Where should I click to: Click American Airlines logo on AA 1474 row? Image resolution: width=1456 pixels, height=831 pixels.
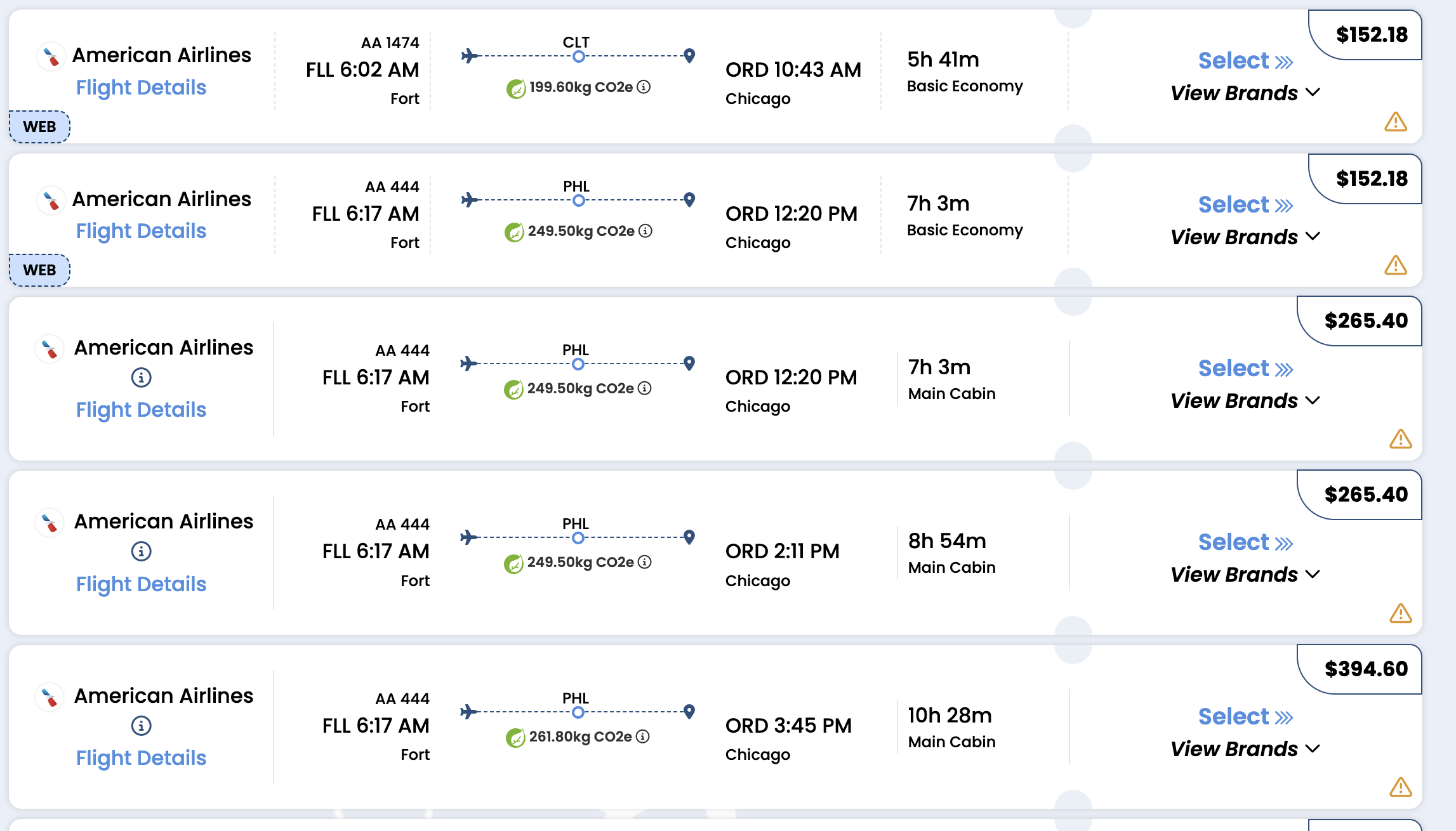(x=51, y=56)
